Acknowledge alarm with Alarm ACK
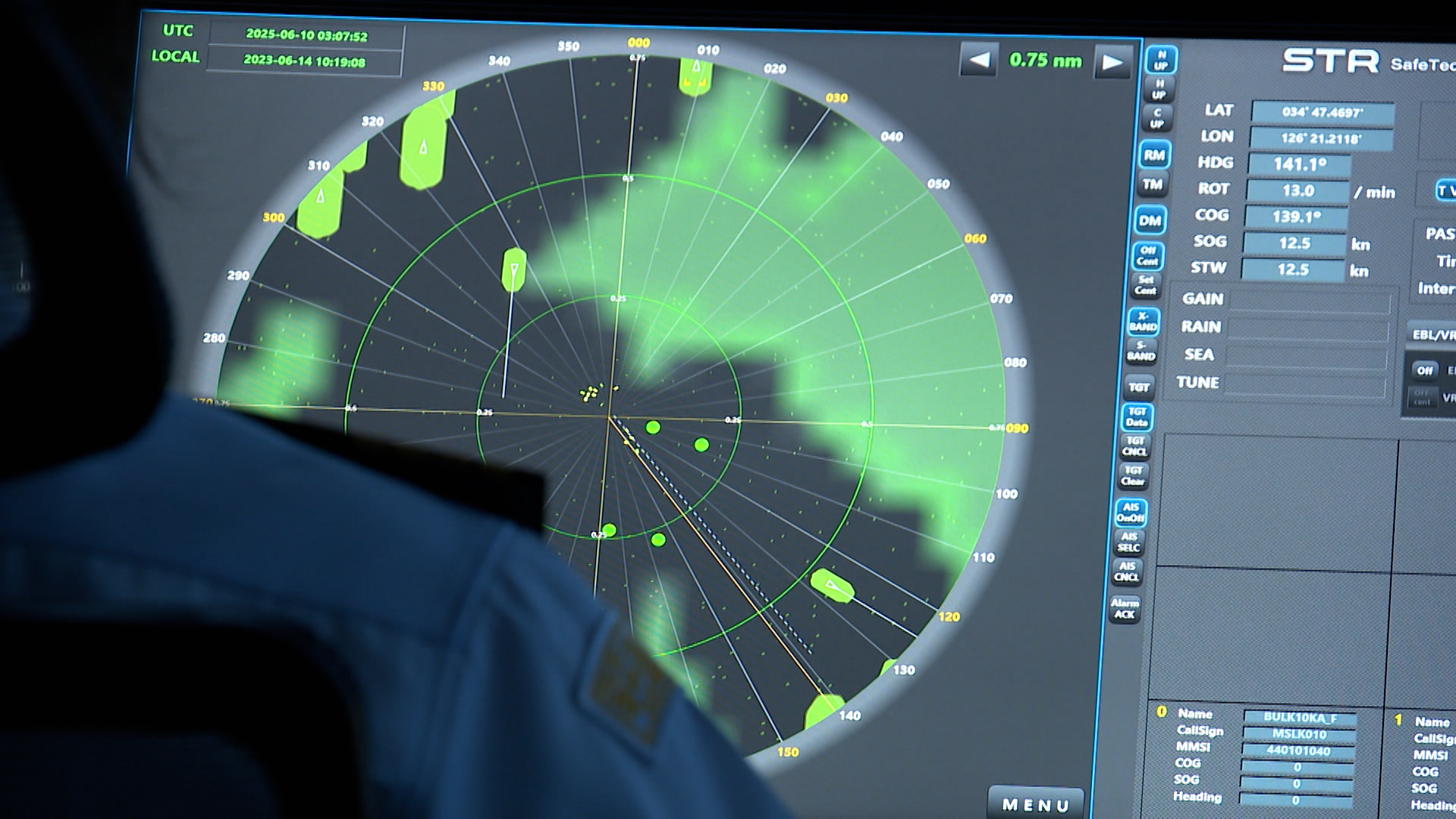Image resolution: width=1456 pixels, height=819 pixels. [x=1125, y=609]
